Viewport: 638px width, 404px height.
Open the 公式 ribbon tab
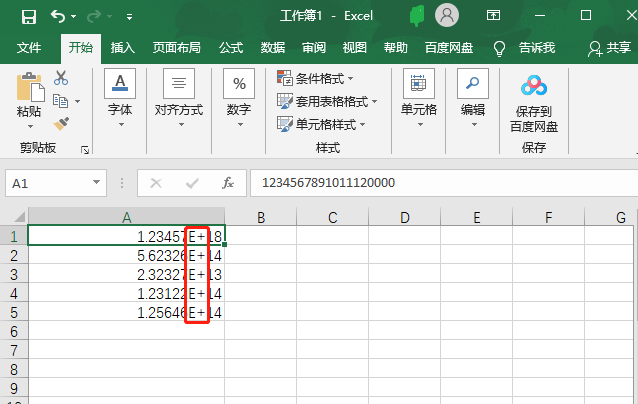coord(231,47)
